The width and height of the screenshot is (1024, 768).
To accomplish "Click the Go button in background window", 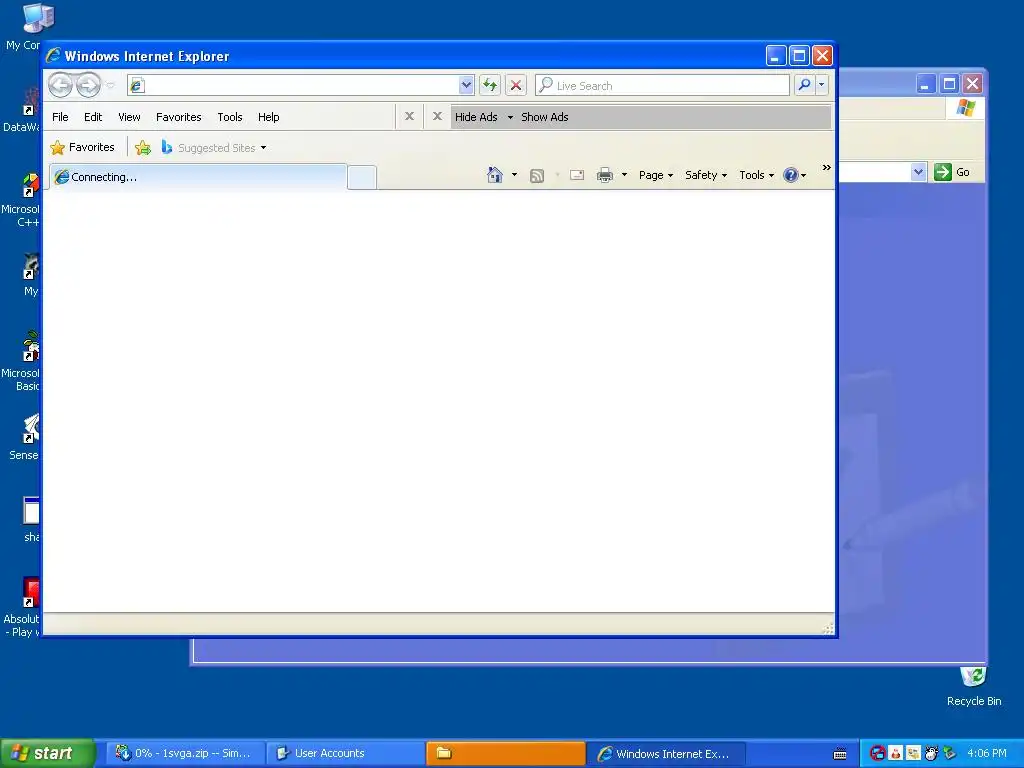I will coord(952,172).
